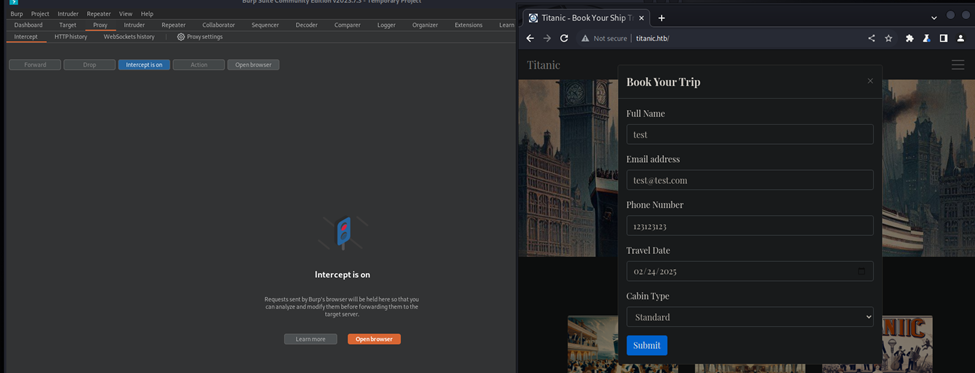Switch to the HTTP history tab

[x=71, y=37]
